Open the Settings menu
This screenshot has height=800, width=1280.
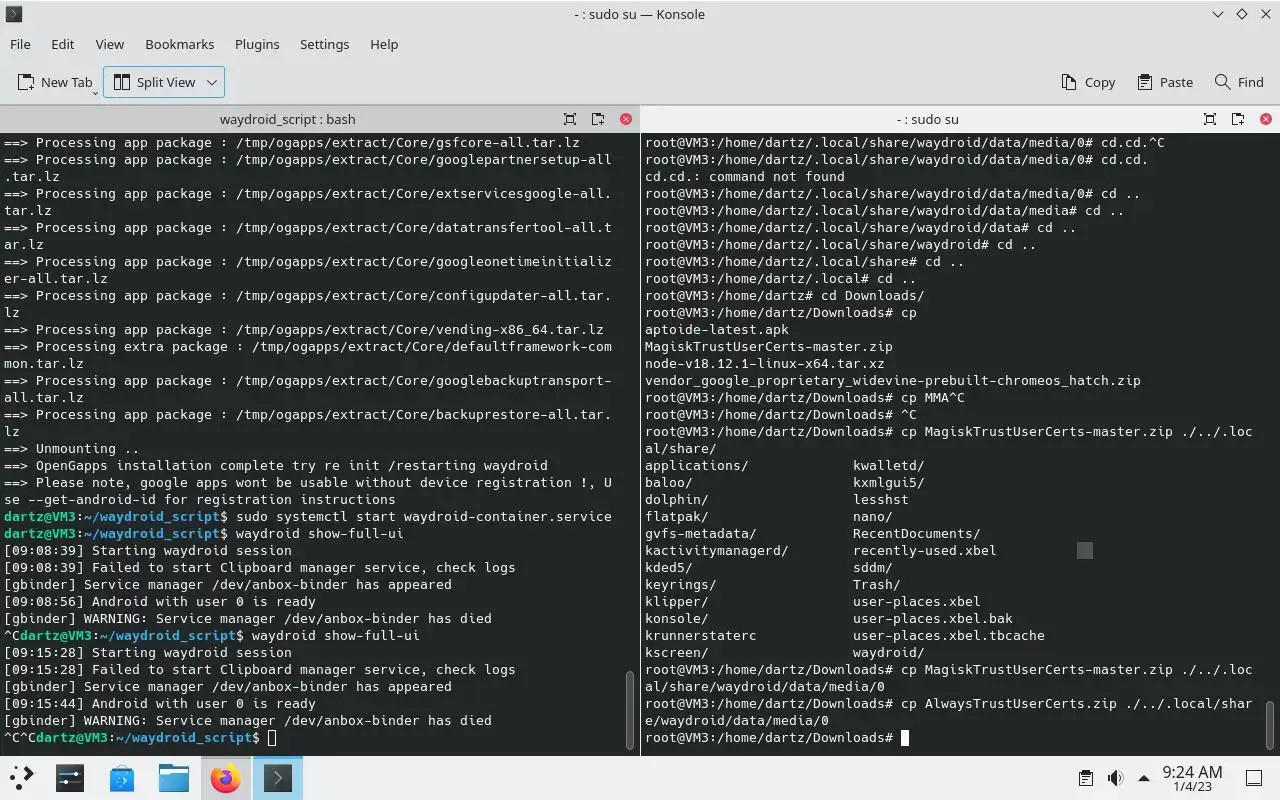[325, 44]
